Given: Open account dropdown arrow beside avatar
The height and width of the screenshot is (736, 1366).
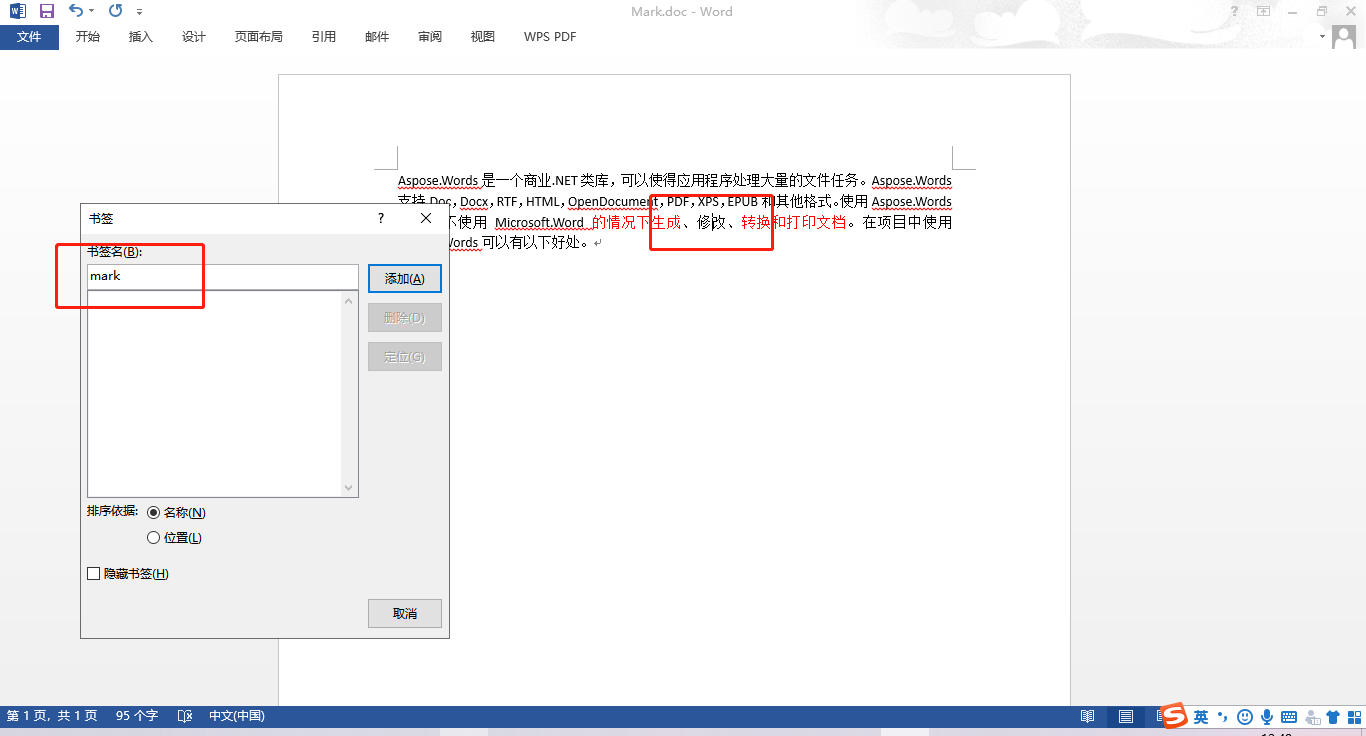Looking at the screenshot, I should 1322,37.
